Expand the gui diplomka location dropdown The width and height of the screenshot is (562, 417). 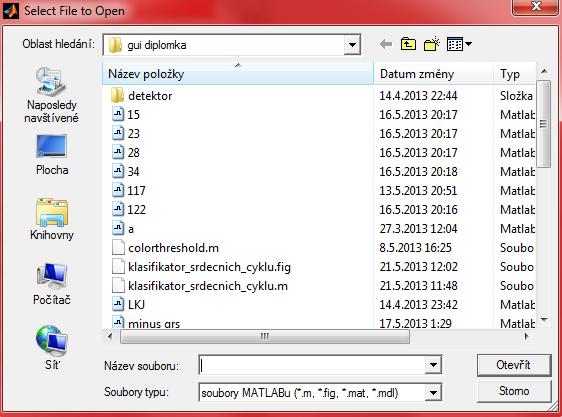coord(352,45)
